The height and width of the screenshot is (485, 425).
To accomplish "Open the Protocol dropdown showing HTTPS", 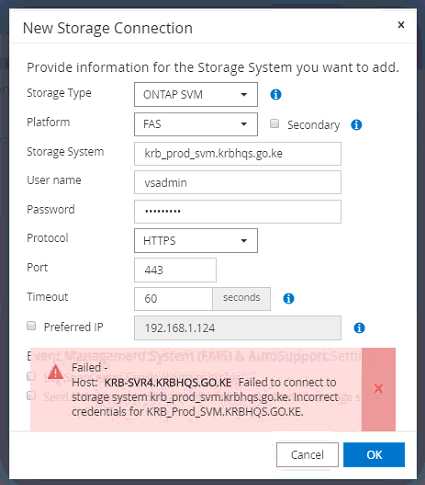I will [x=196, y=240].
